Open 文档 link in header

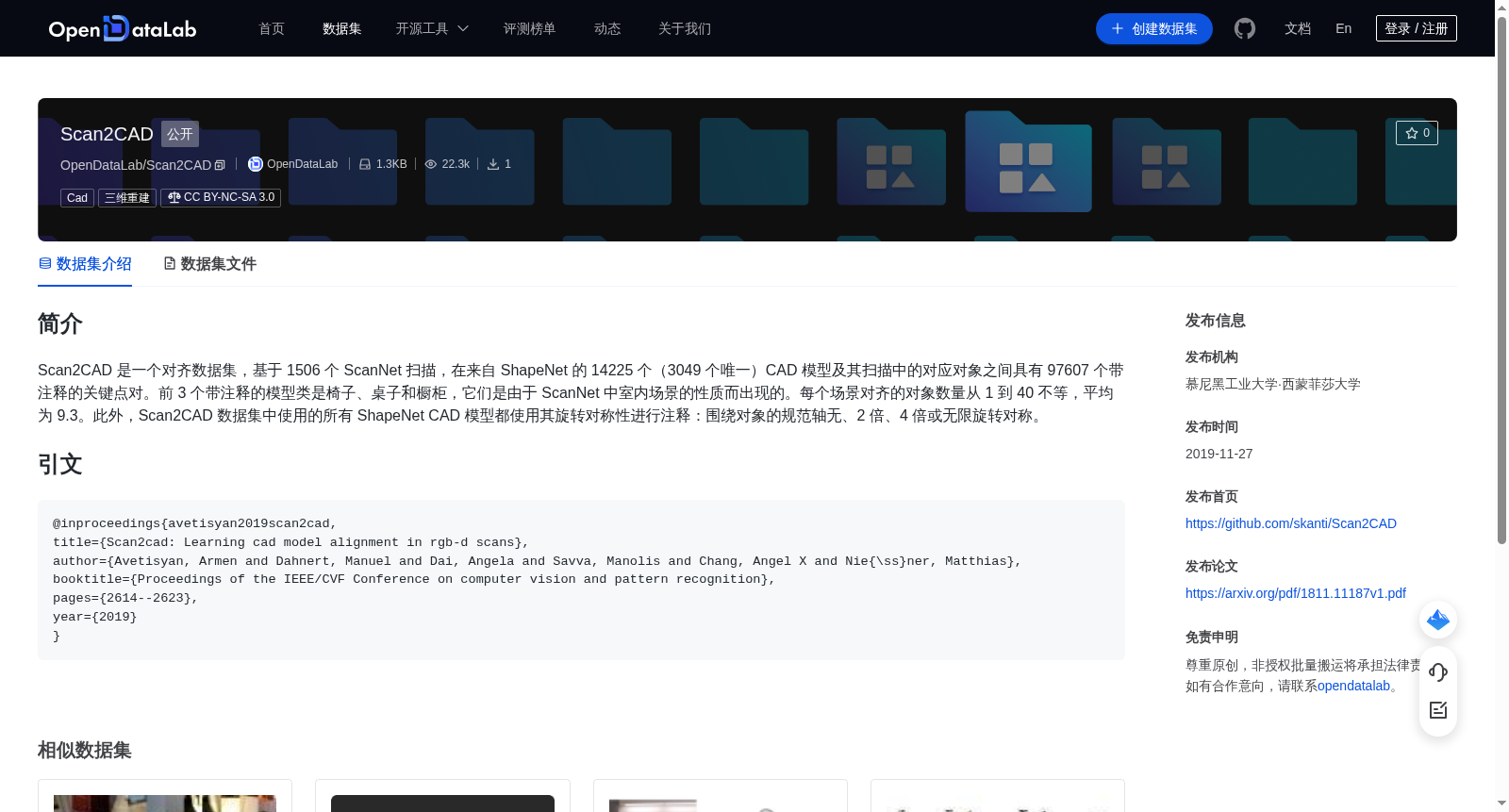point(1298,28)
